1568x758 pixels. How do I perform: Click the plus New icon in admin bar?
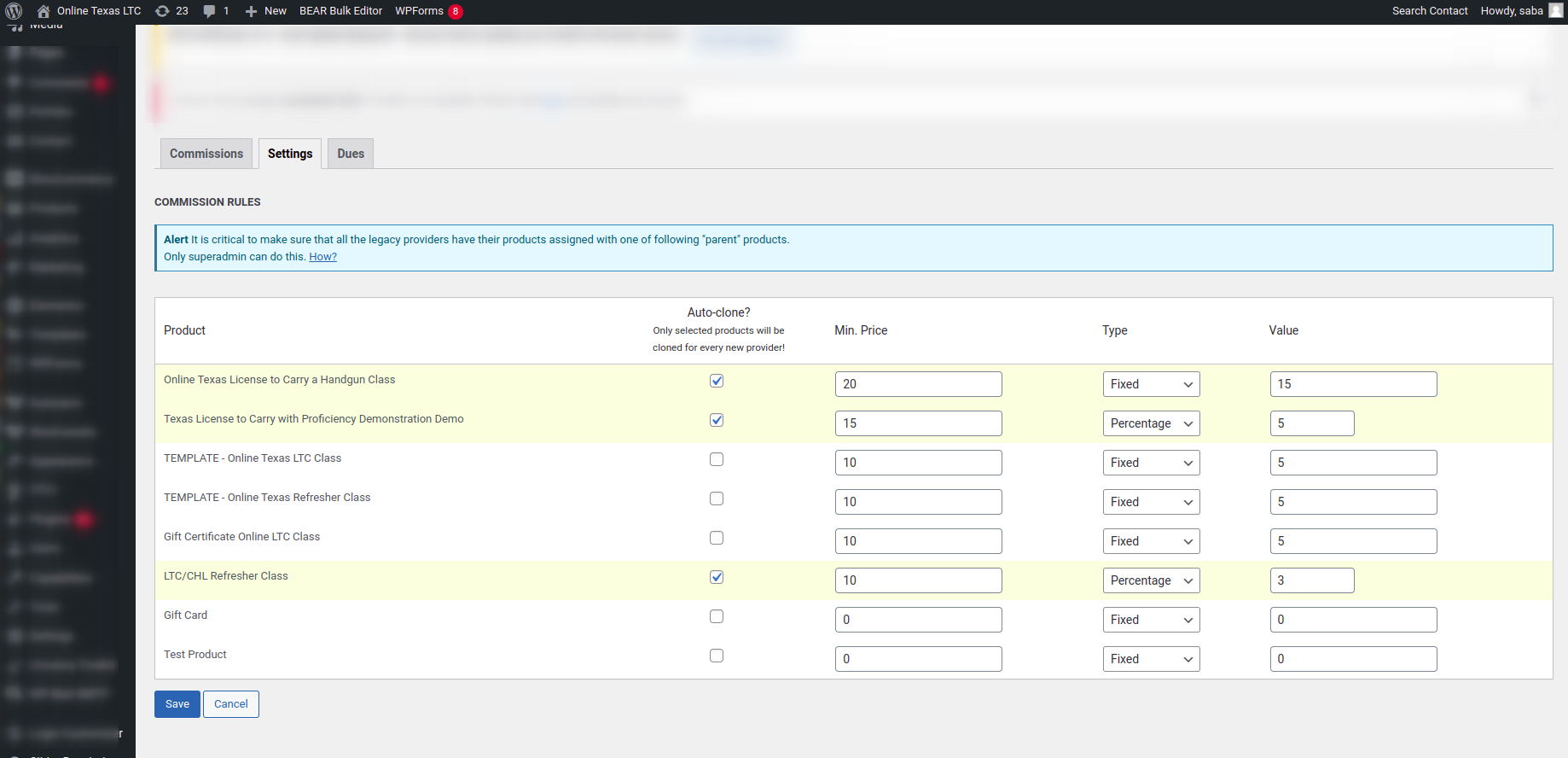click(x=251, y=11)
